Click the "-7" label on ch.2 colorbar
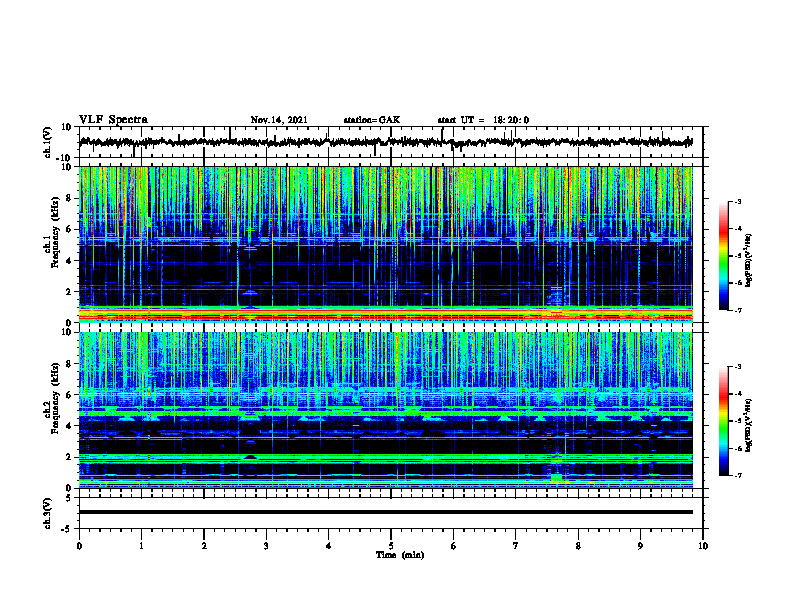The height and width of the screenshot is (612, 792). pos(738,476)
